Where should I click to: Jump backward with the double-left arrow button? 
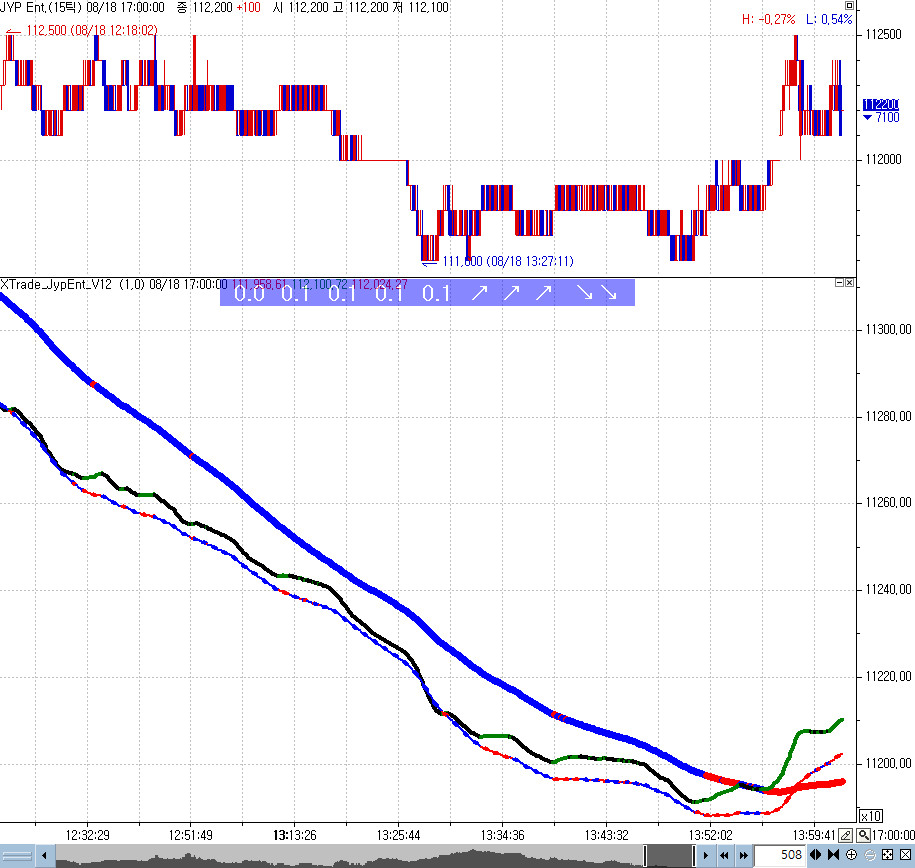[724, 855]
